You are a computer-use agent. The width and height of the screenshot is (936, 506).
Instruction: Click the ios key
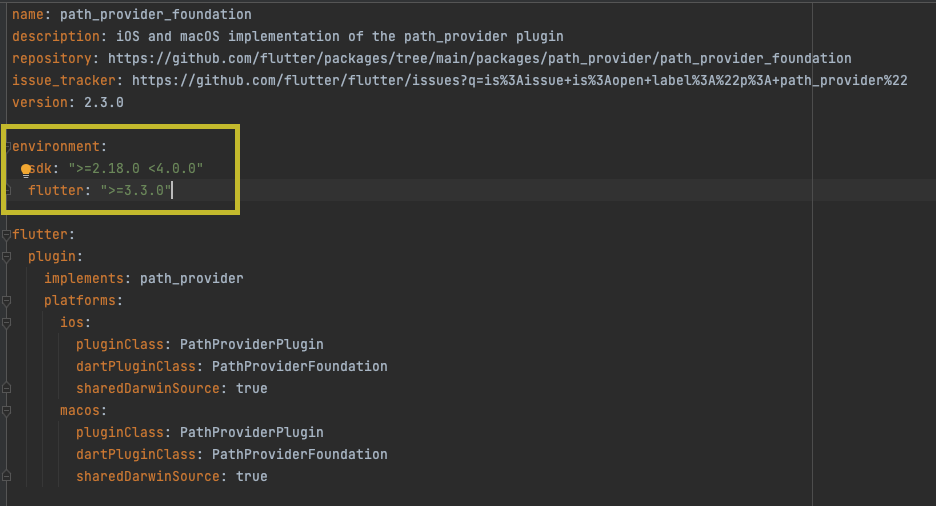point(72,323)
